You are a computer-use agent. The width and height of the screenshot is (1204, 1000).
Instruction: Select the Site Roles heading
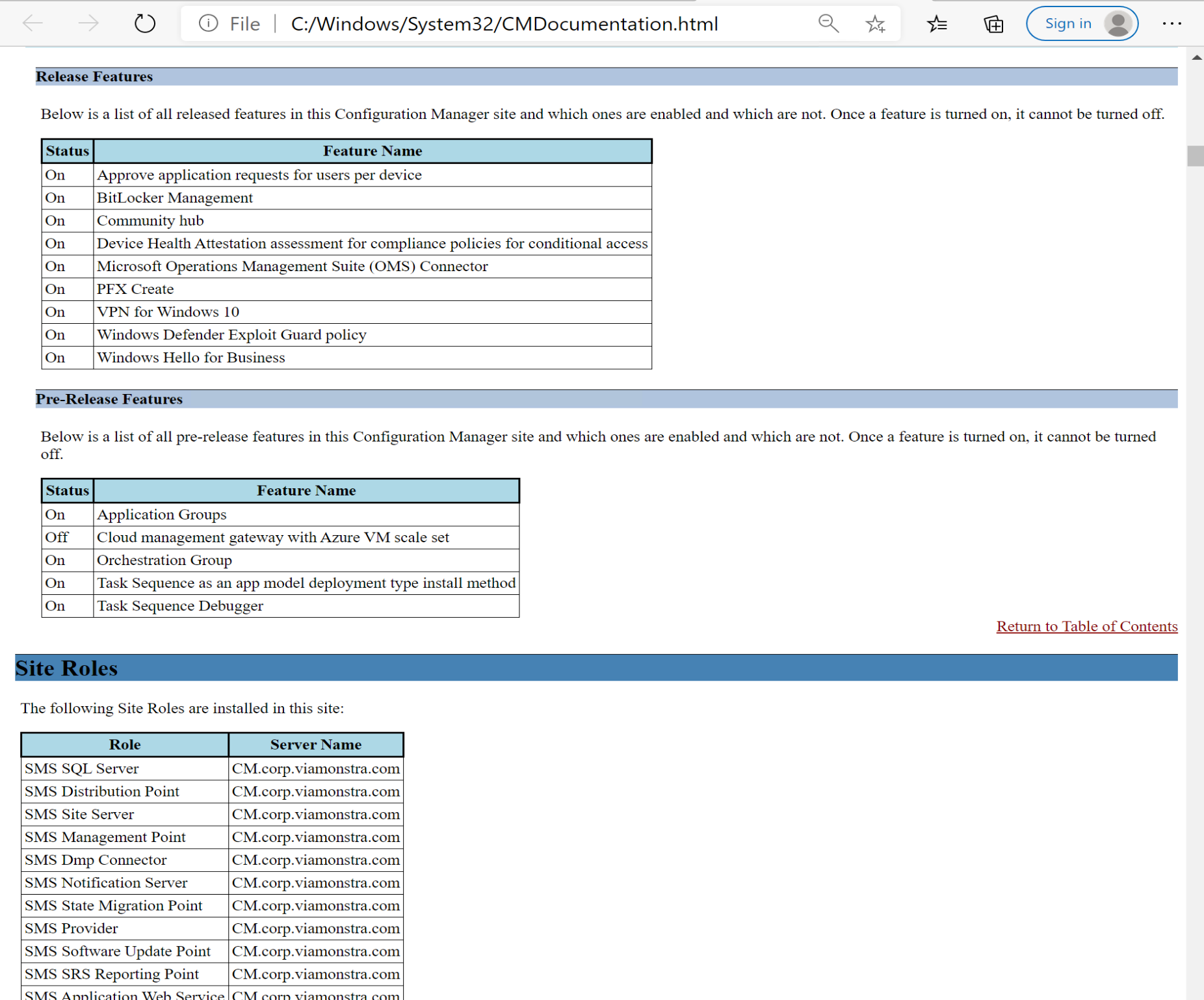tap(66, 668)
